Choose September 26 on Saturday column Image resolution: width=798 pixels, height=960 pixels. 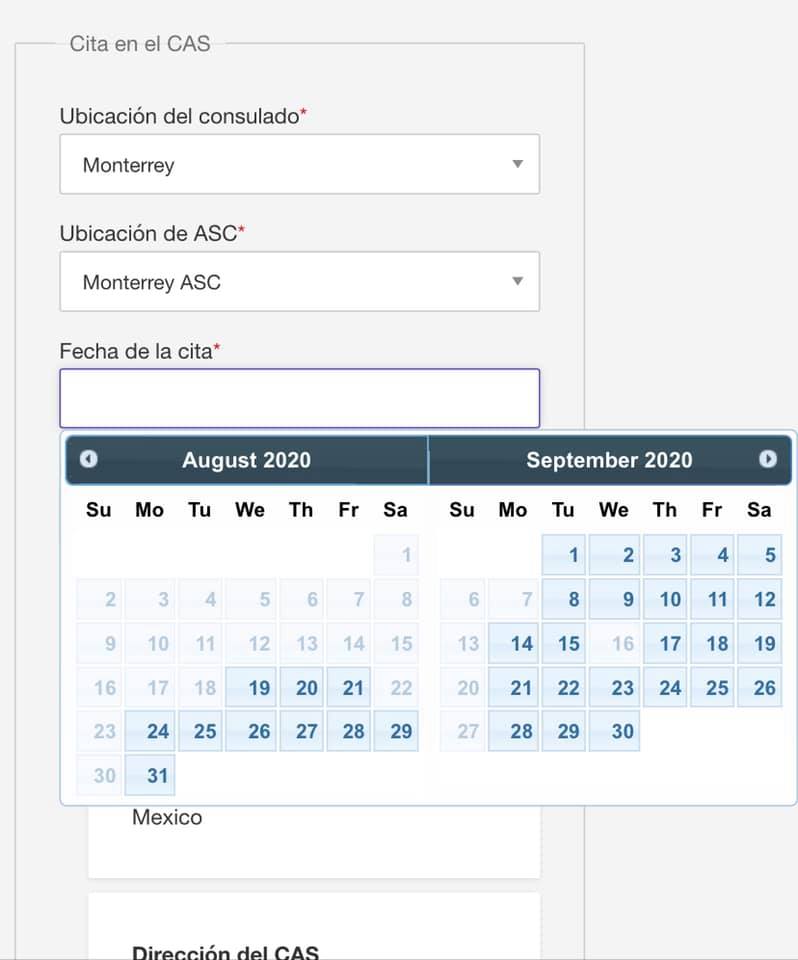[760, 688]
